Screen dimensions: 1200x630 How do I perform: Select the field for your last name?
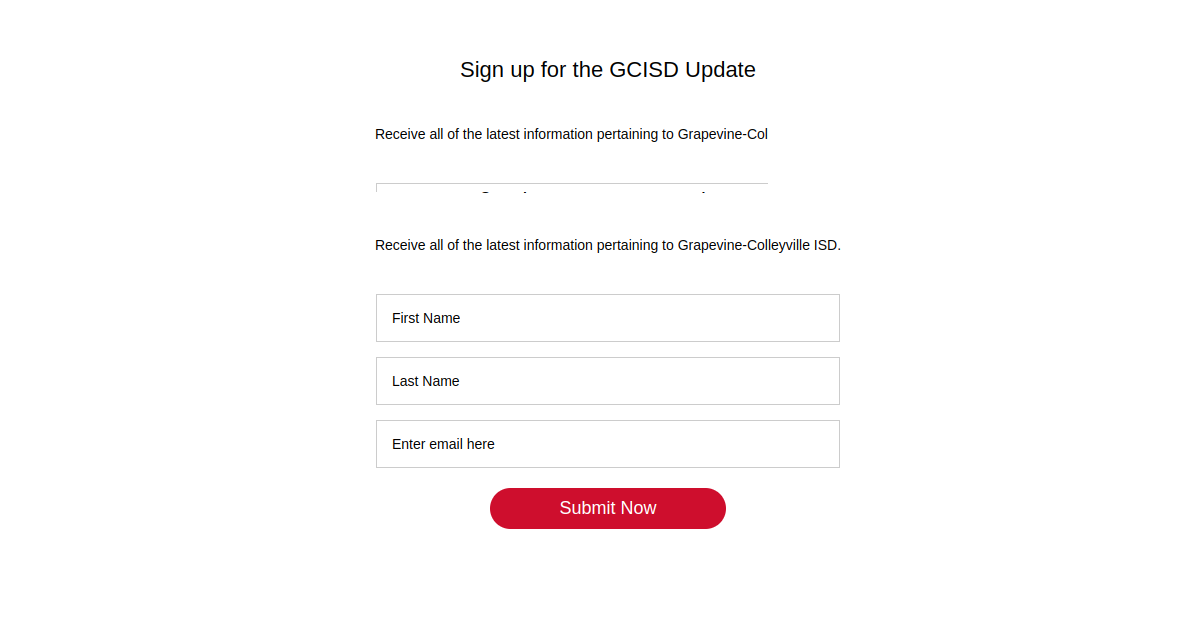click(x=607, y=381)
